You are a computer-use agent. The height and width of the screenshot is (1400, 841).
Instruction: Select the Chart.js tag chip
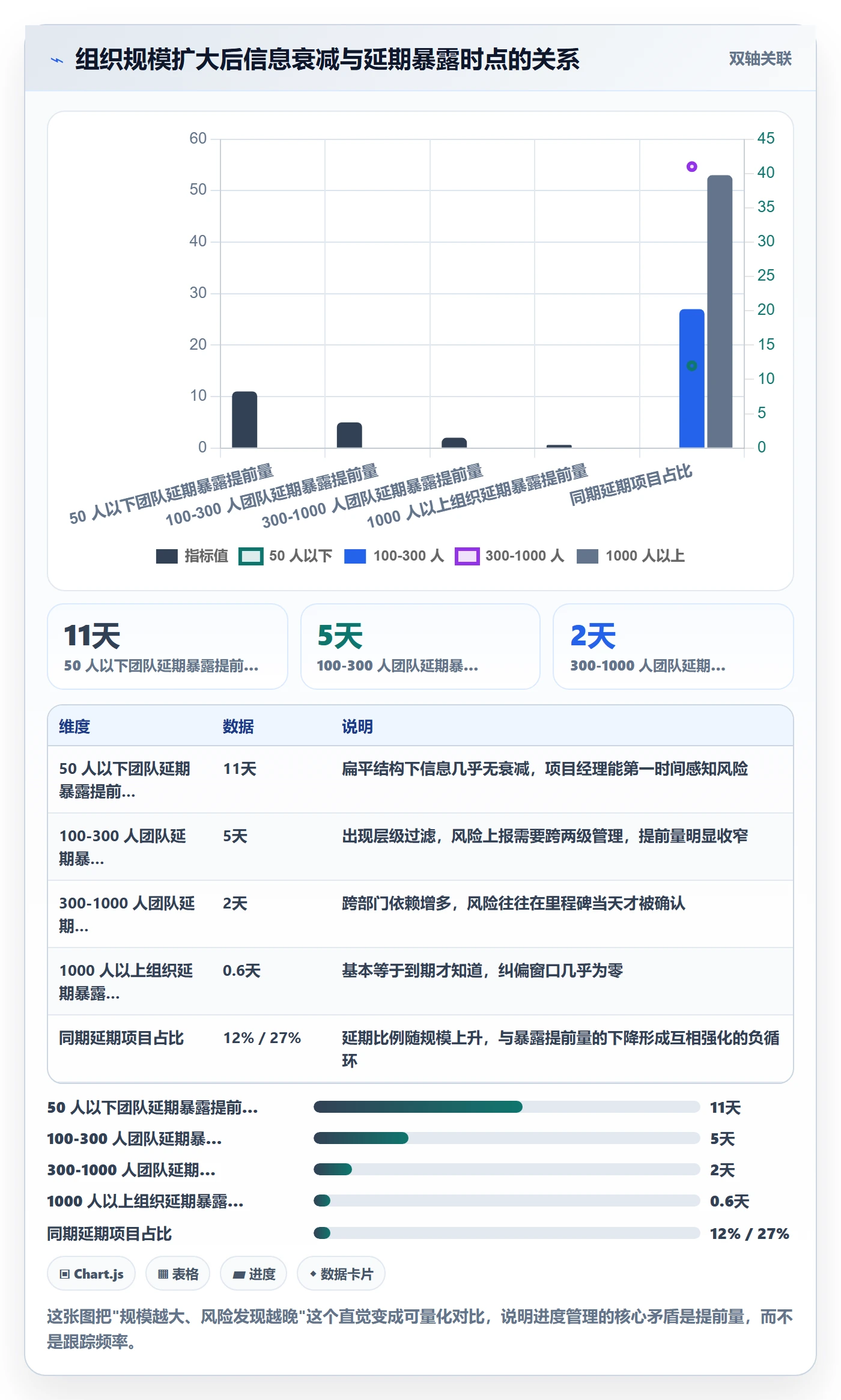coord(91,1273)
